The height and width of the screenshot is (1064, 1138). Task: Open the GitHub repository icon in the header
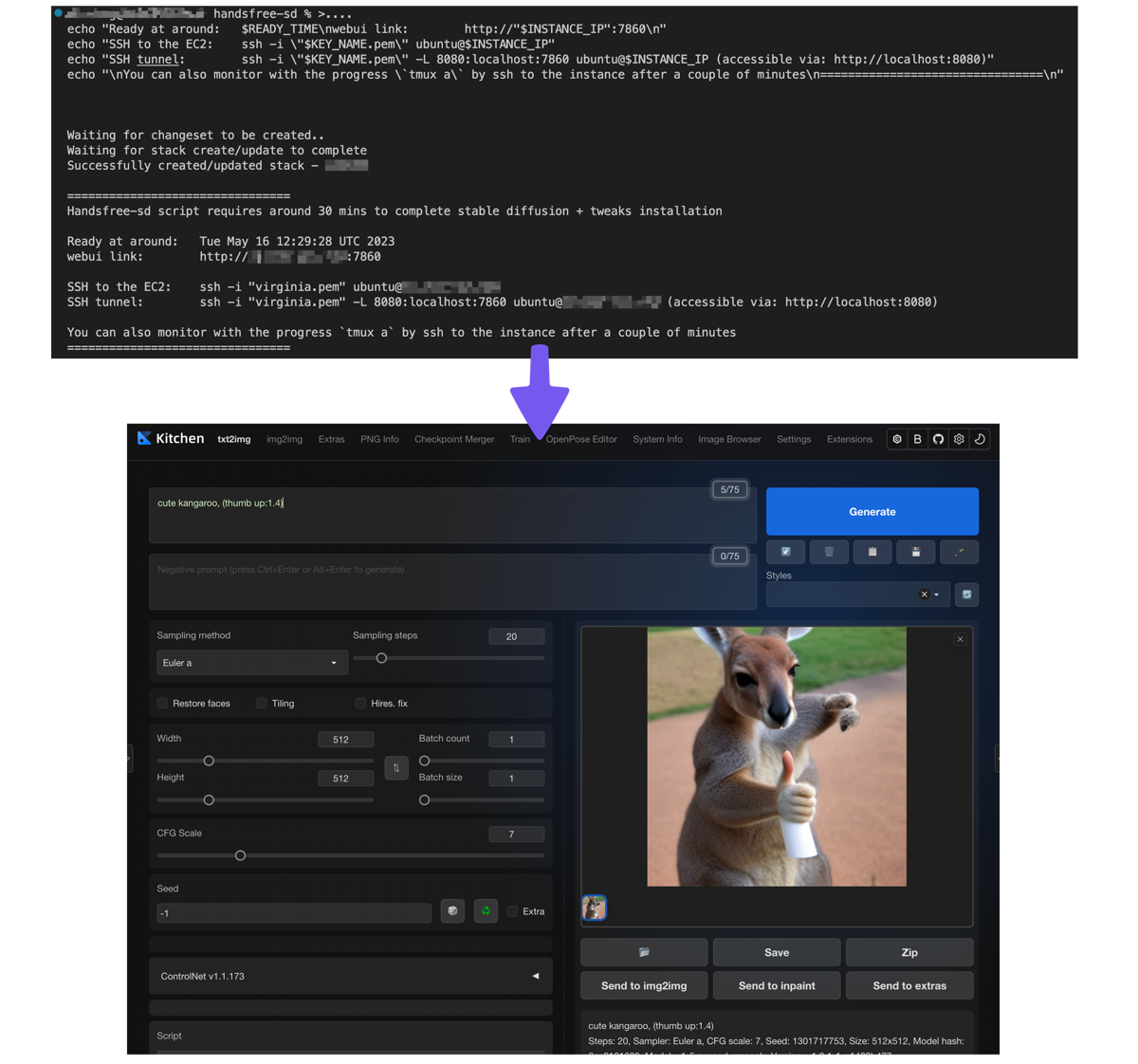938,438
